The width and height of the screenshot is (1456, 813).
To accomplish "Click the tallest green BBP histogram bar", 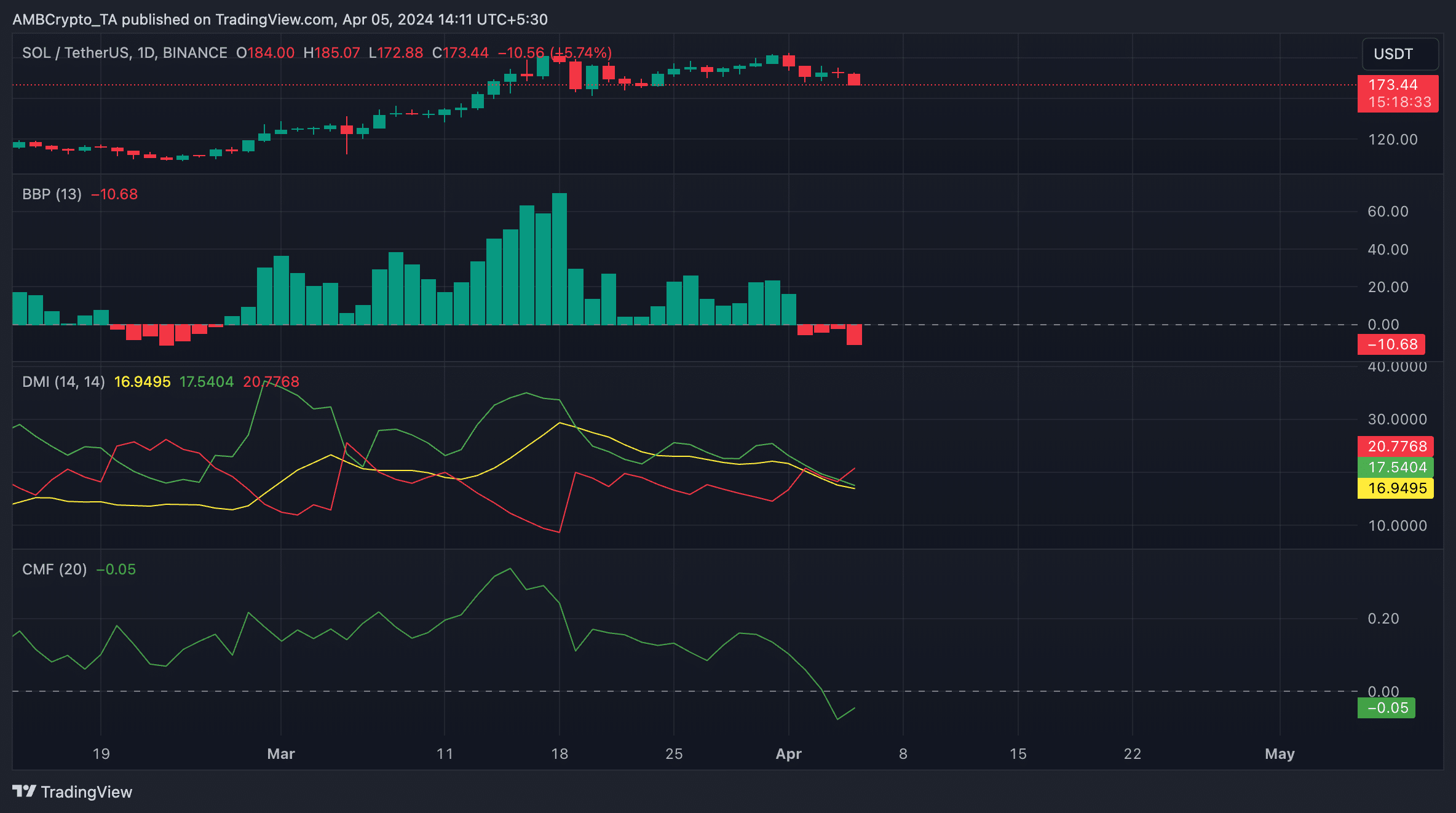I will [x=560, y=259].
